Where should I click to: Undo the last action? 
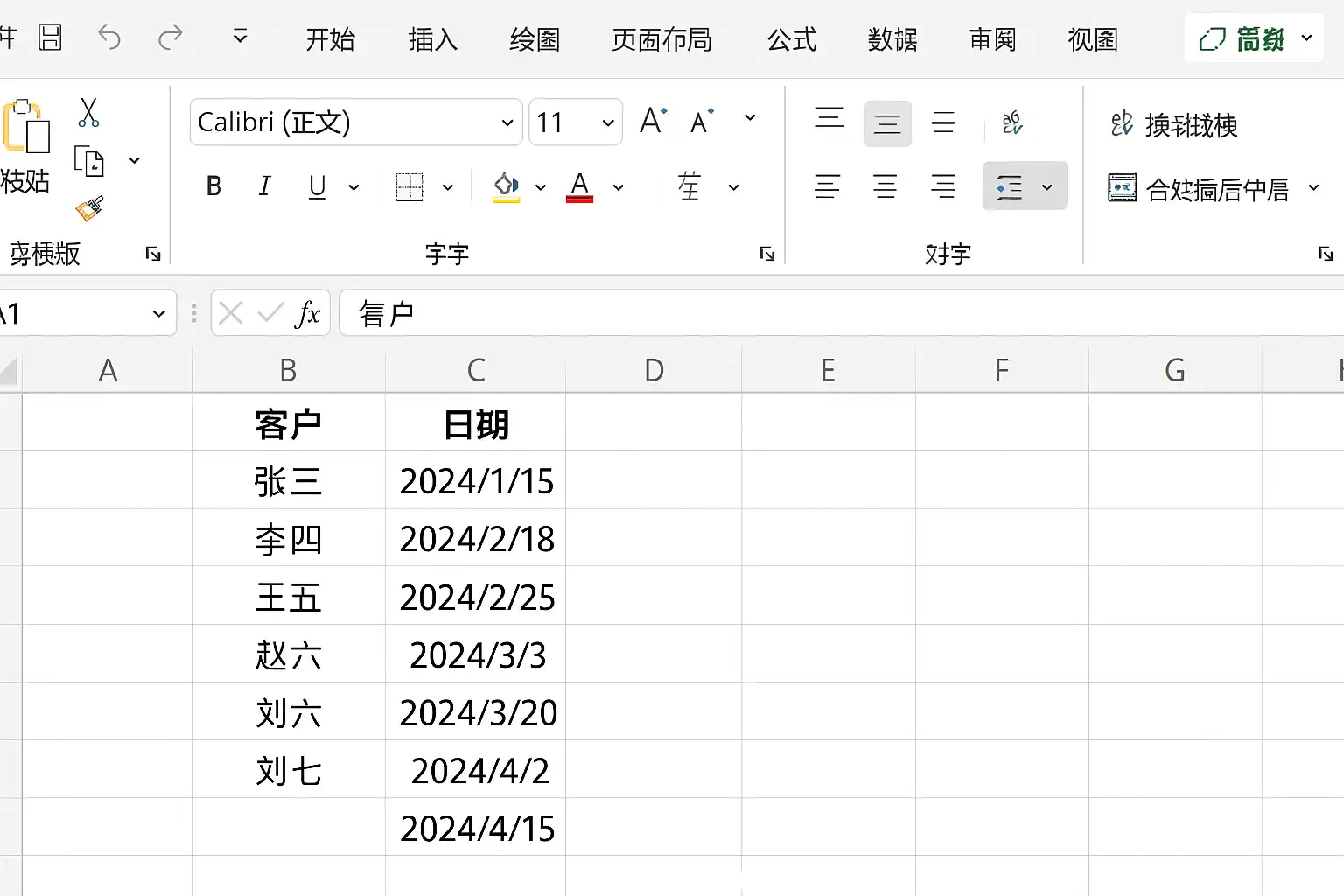(x=109, y=38)
